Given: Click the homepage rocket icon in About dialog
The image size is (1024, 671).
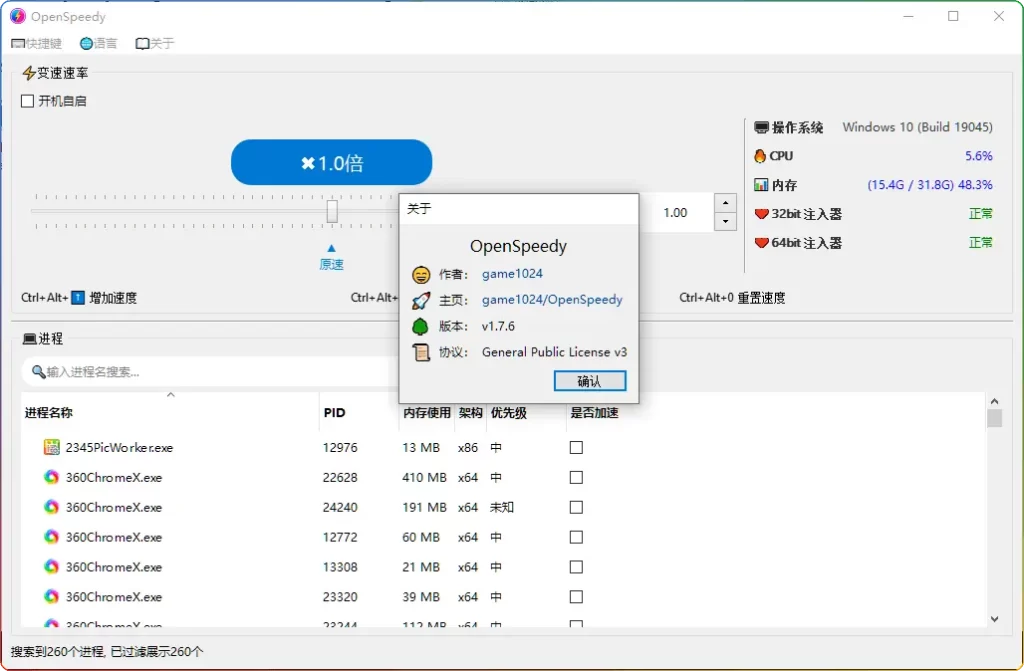Looking at the screenshot, I should click(x=421, y=301).
